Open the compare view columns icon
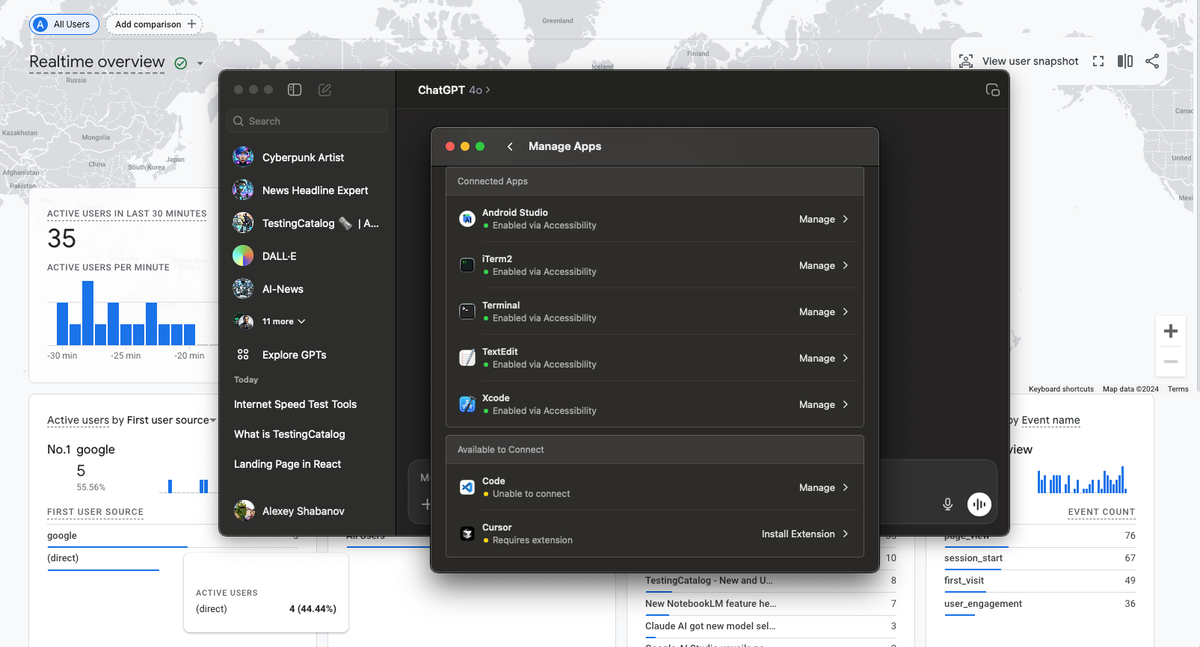This screenshot has width=1200, height=647. 1125,61
